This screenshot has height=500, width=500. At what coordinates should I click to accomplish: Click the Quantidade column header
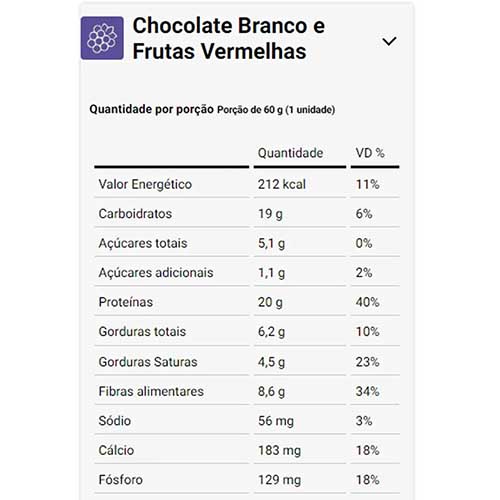click(290, 153)
